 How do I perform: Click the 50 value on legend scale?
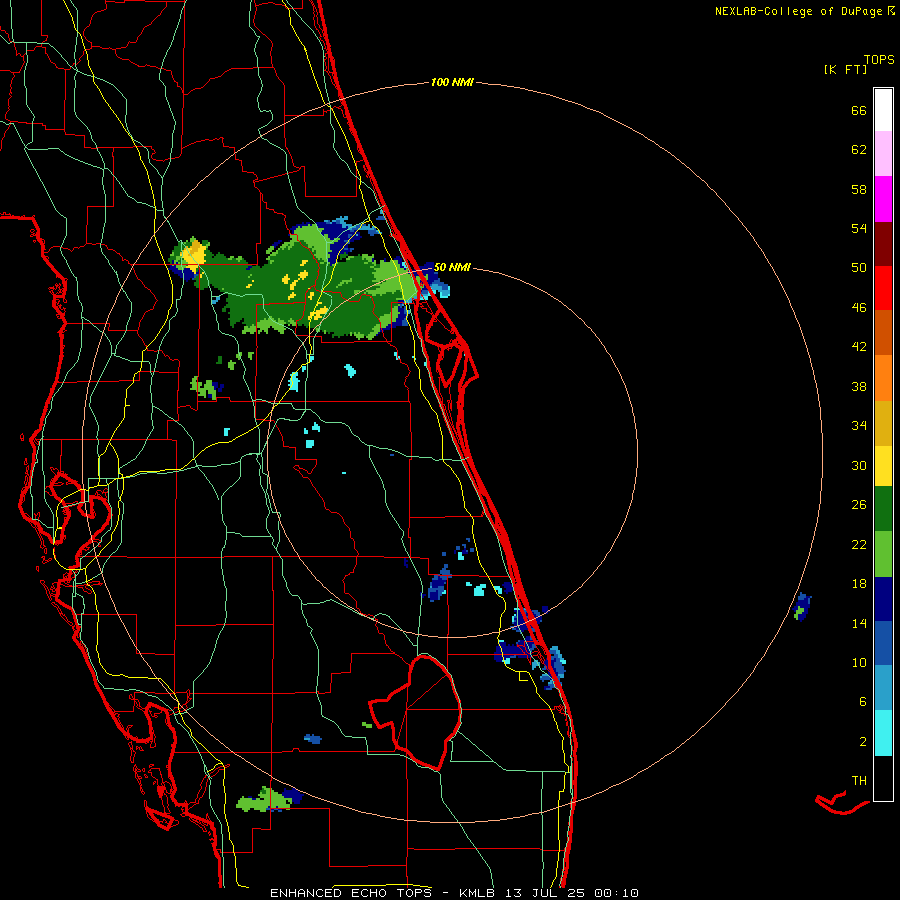(859, 268)
